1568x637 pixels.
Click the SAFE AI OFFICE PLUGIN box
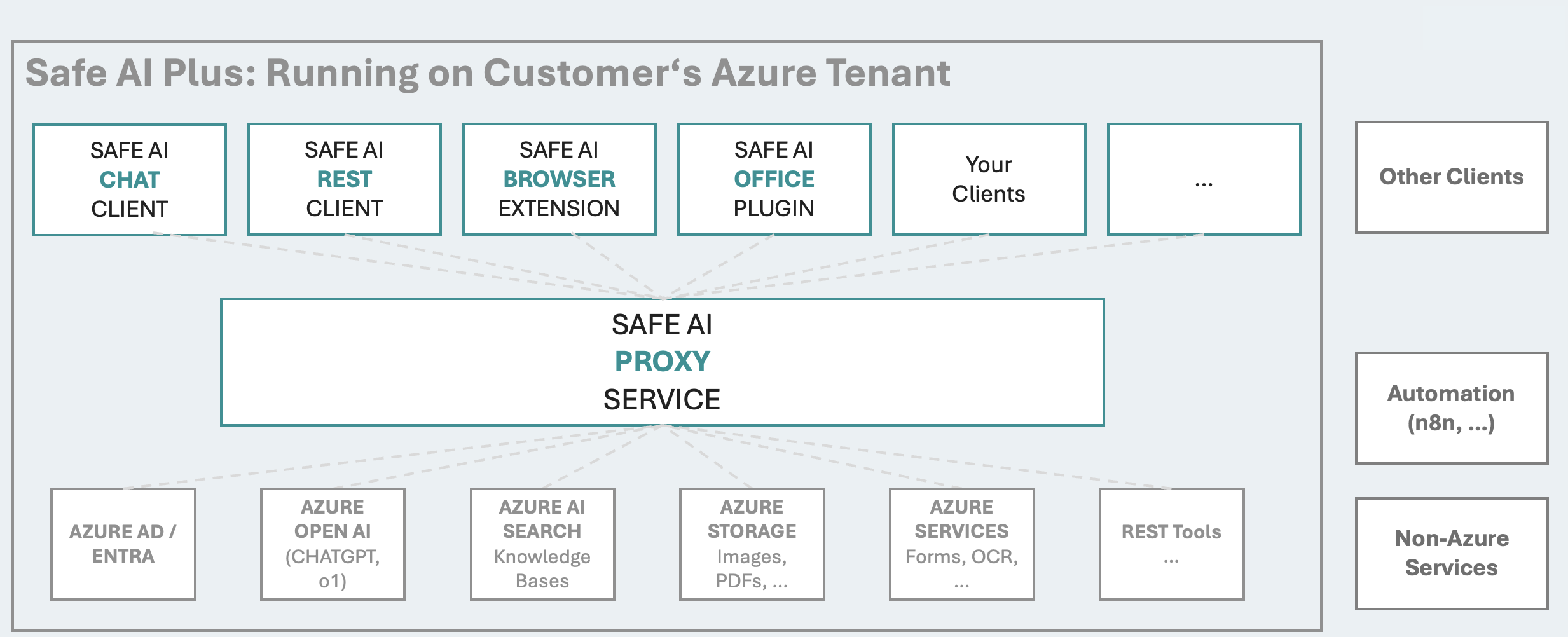[x=774, y=179]
